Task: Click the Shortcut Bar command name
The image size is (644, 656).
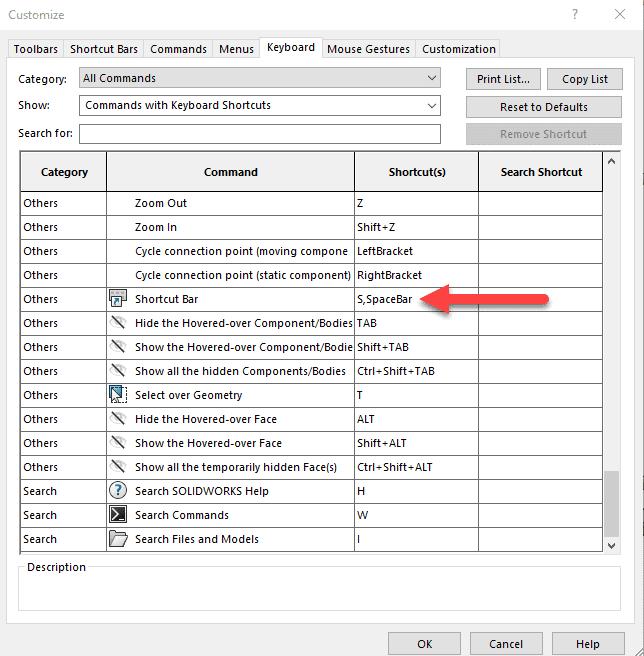Action: pos(167,299)
